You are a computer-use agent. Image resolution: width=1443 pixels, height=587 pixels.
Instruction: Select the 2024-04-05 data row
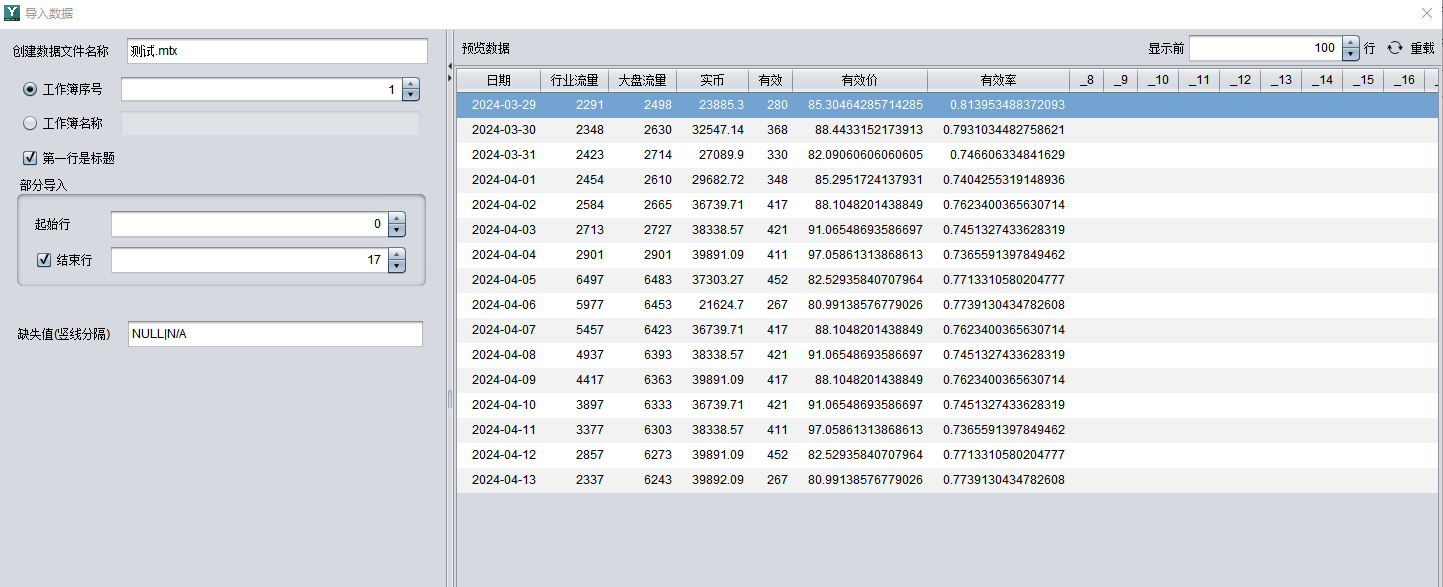click(x=760, y=280)
